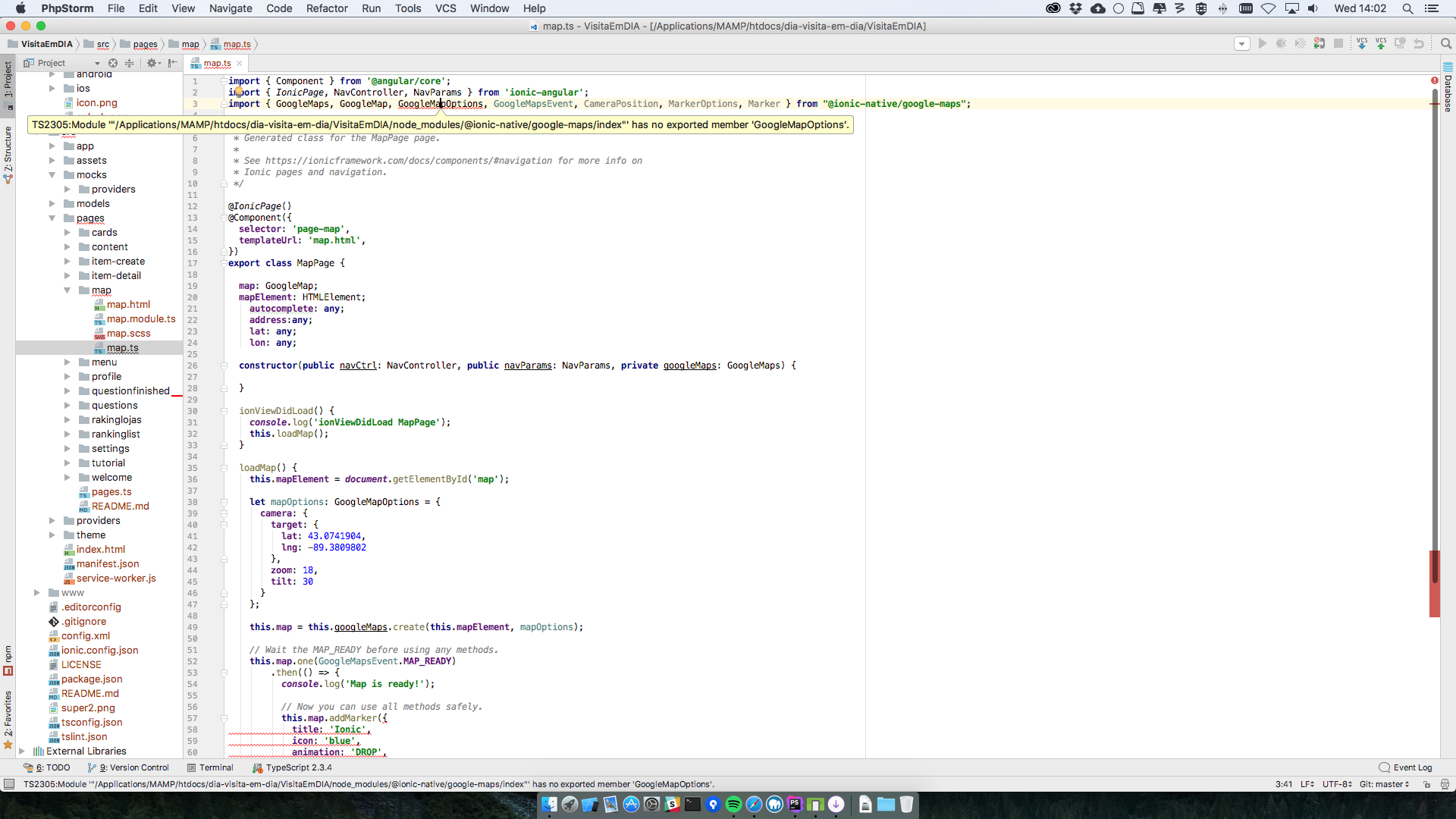Switch to the map.ts editor tab

pyautogui.click(x=217, y=64)
